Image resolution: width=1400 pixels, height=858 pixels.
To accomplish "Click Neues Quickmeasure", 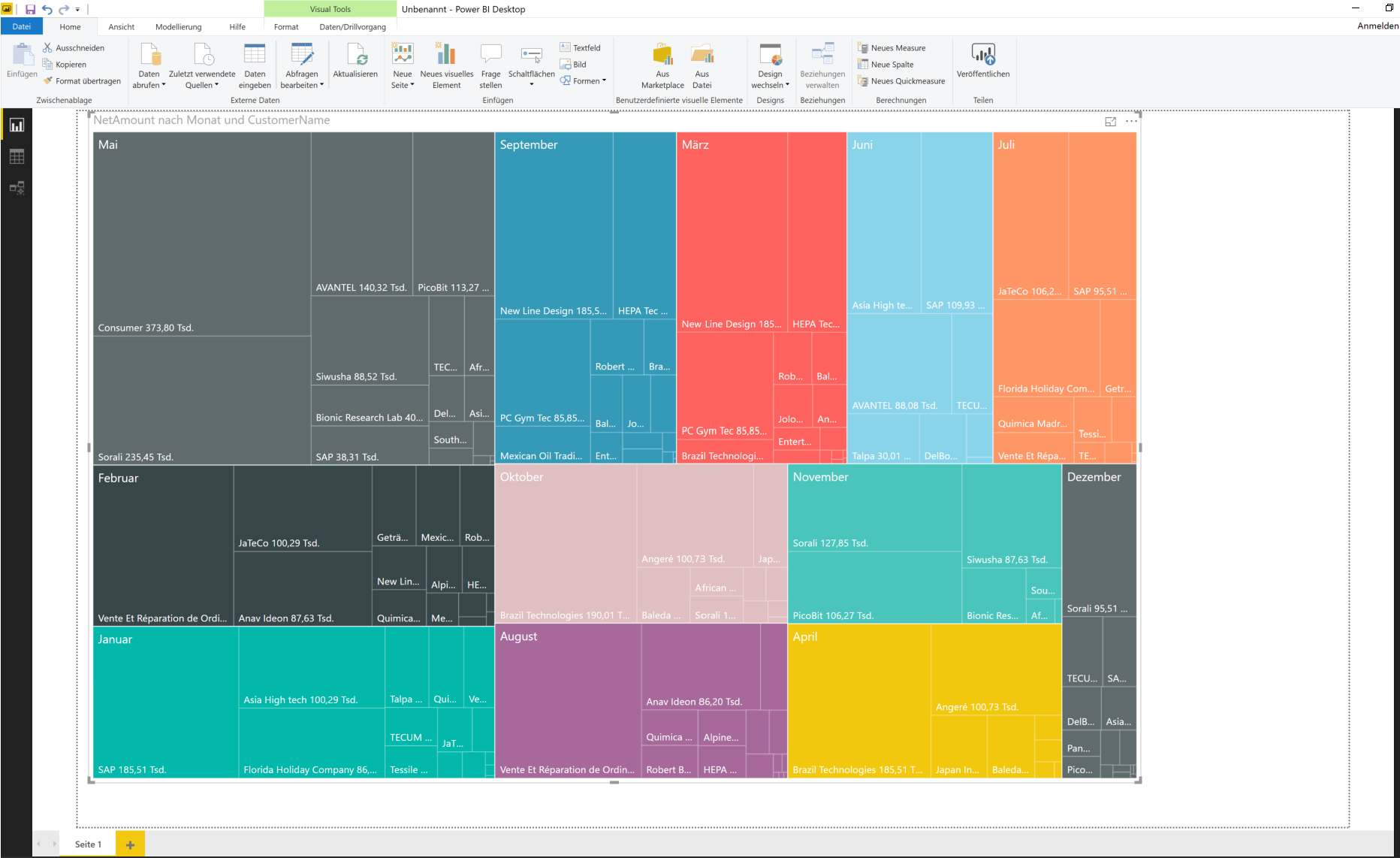I will point(901,81).
